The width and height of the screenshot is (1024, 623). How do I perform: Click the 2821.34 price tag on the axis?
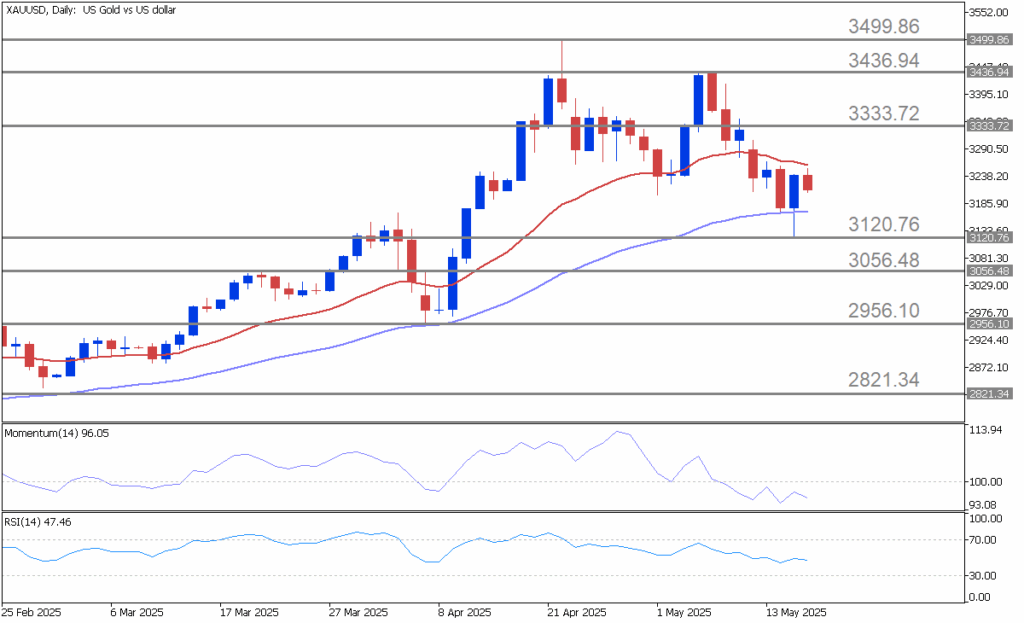(989, 394)
